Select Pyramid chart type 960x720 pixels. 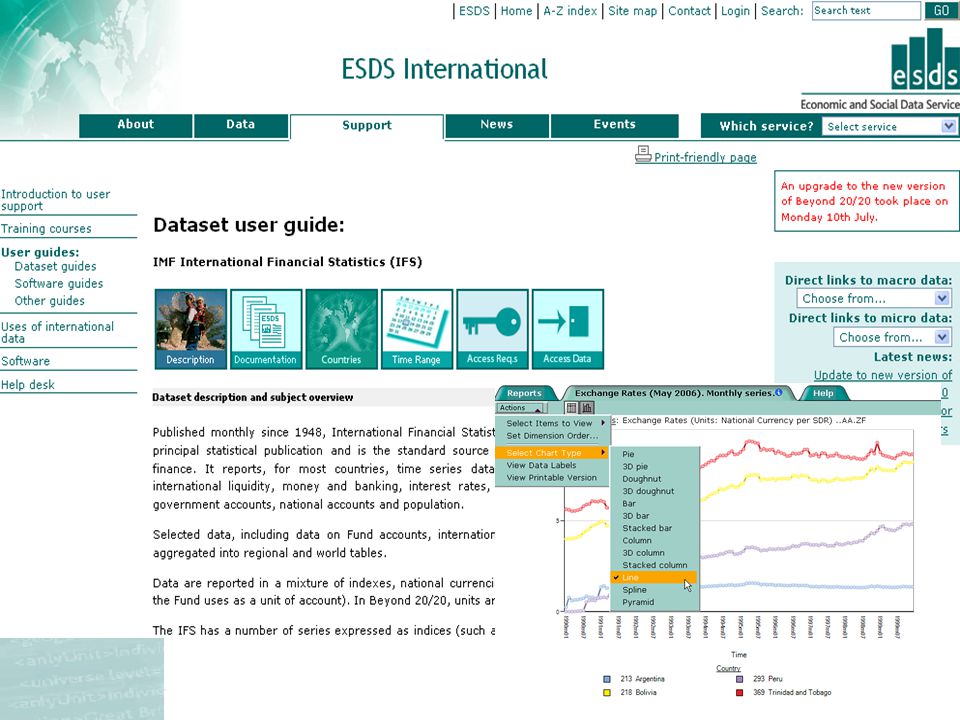point(654,602)
